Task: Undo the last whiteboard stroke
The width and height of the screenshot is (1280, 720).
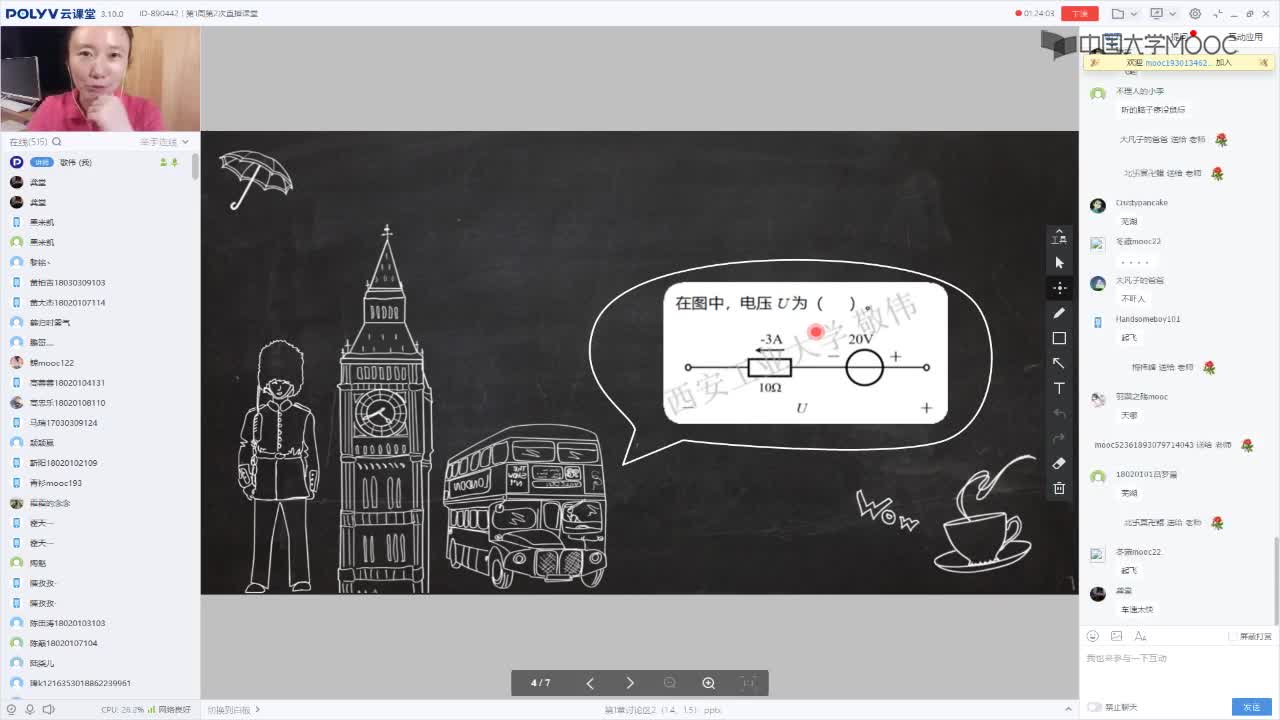Action: tap(1059, 413)
